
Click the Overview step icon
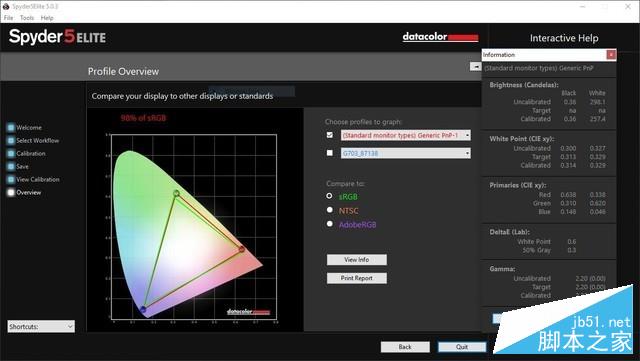tap(11, 192)
